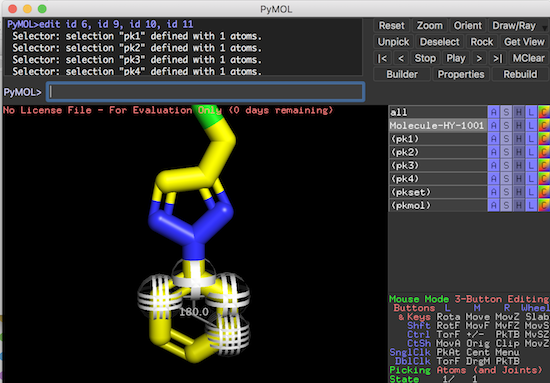Click the L label button for pk3
Viewport: 550px width, 383px height.
pyautogui.click(x=531, y=166)
